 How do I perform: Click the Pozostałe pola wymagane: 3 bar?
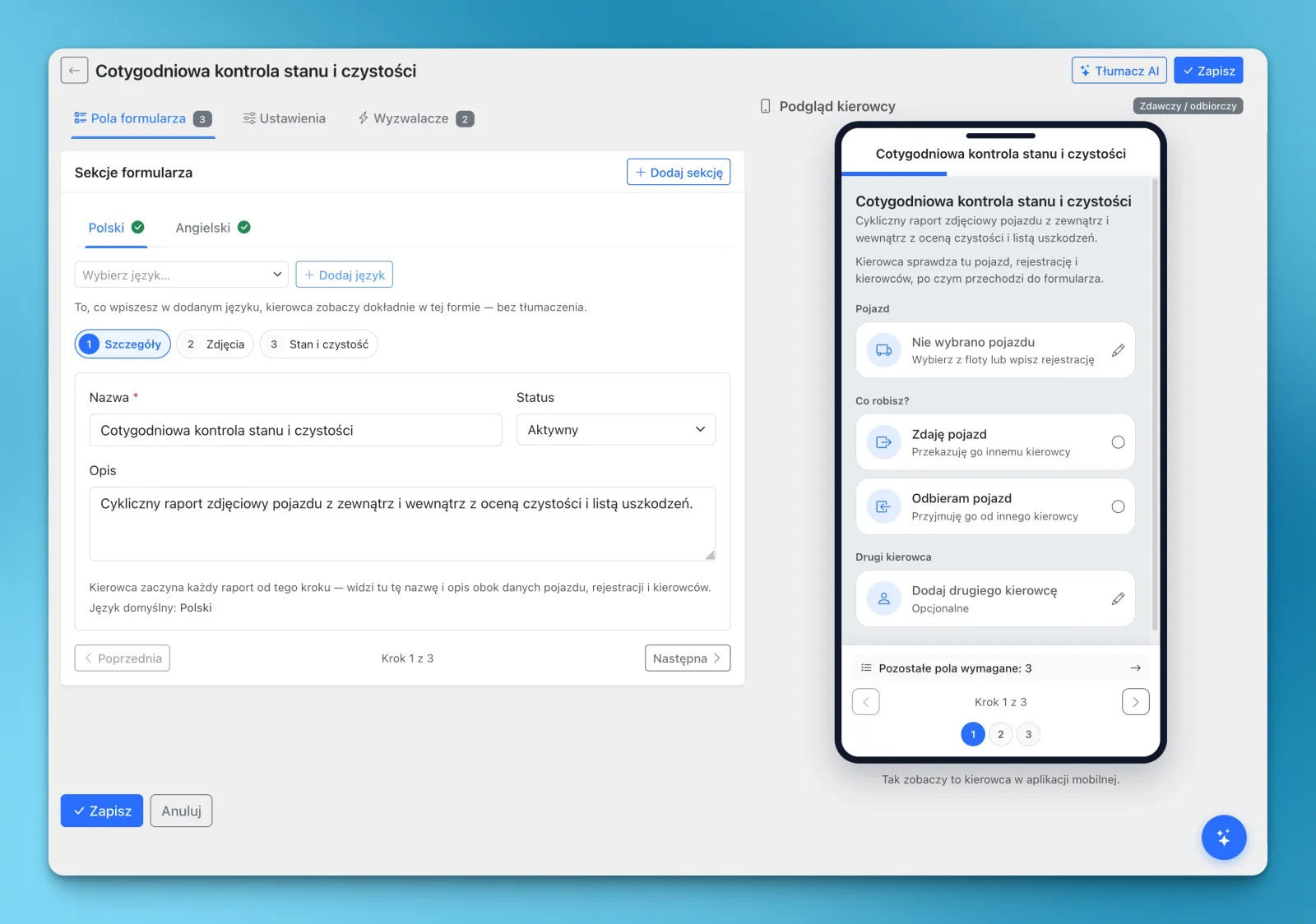(1000, 668)
